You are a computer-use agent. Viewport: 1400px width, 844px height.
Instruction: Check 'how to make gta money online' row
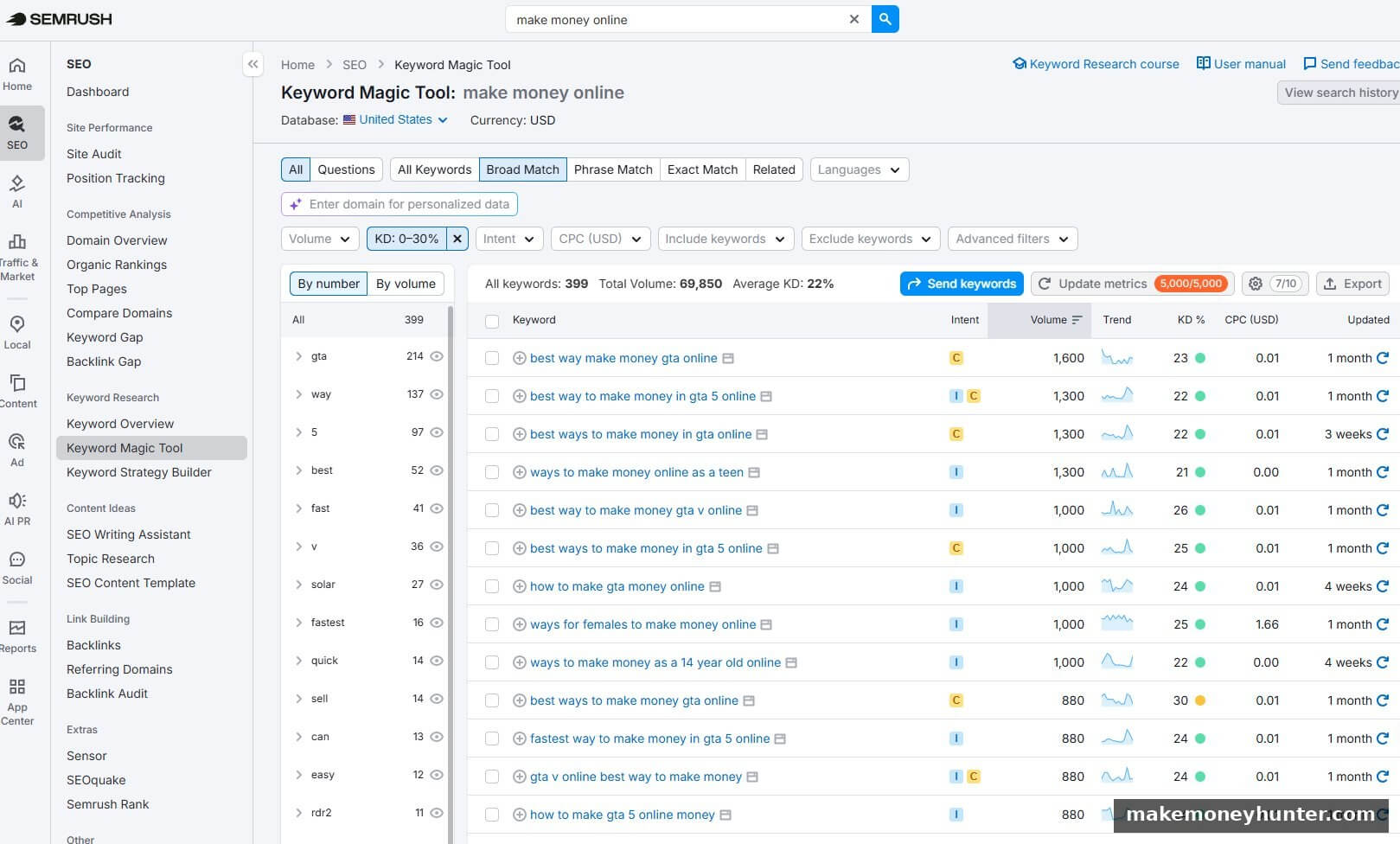(x=492, y=586)
